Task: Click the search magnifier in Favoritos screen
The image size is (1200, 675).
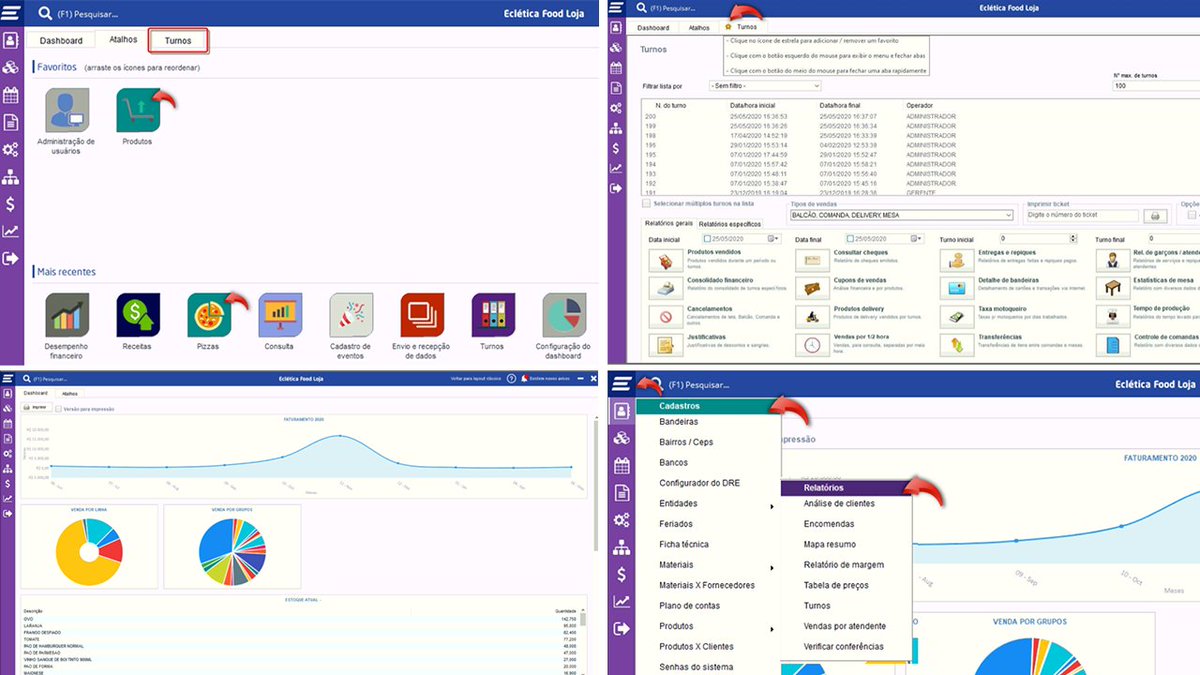Action: [44, 14]
